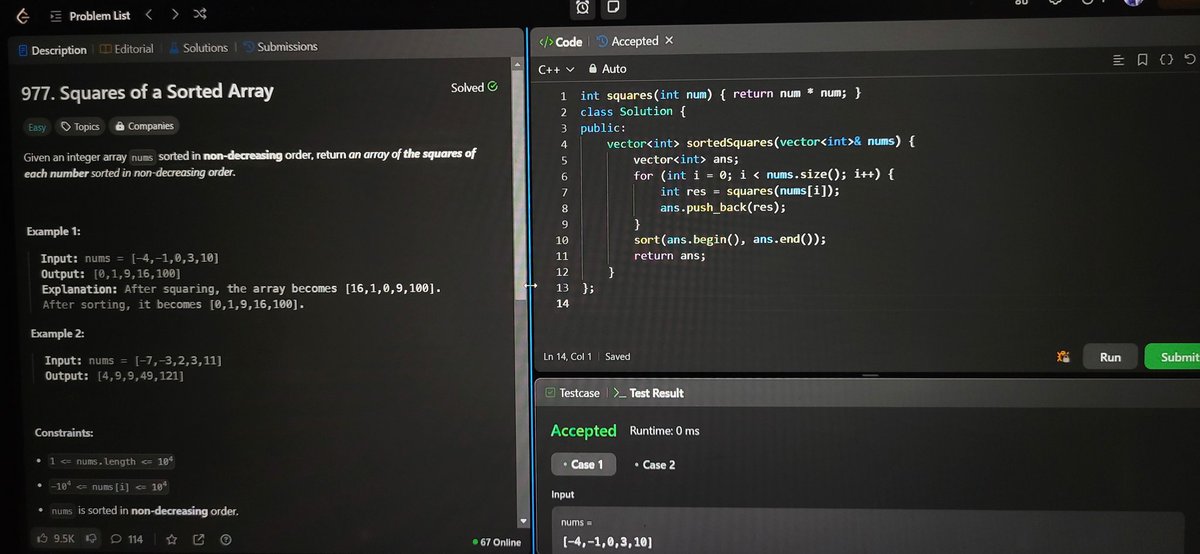Click the 'Runtime: 0 ms' text
The image size is (1200, 554).
pos(665,431)
